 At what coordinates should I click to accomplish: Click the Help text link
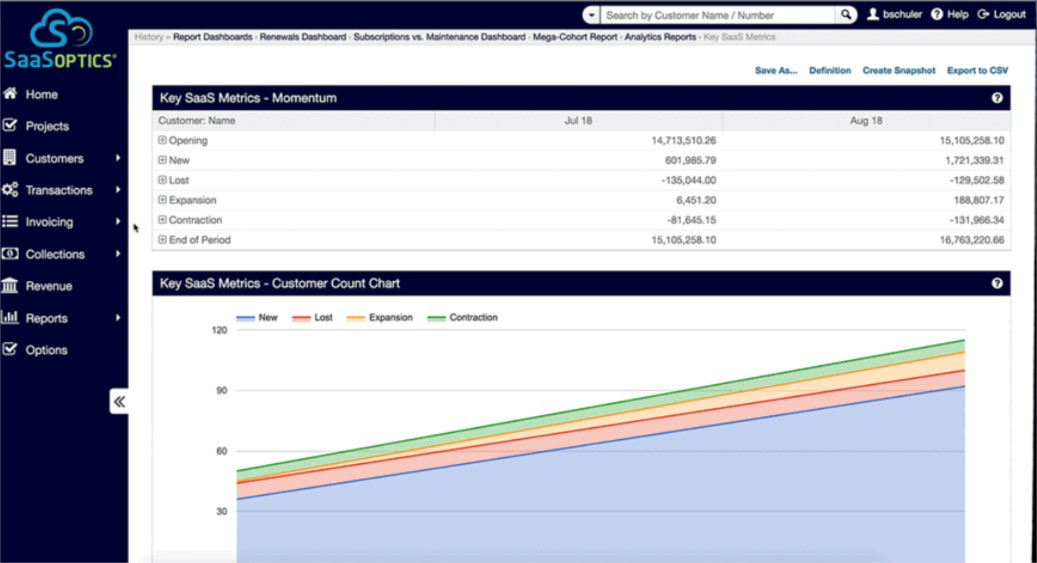tap(957, 15)
